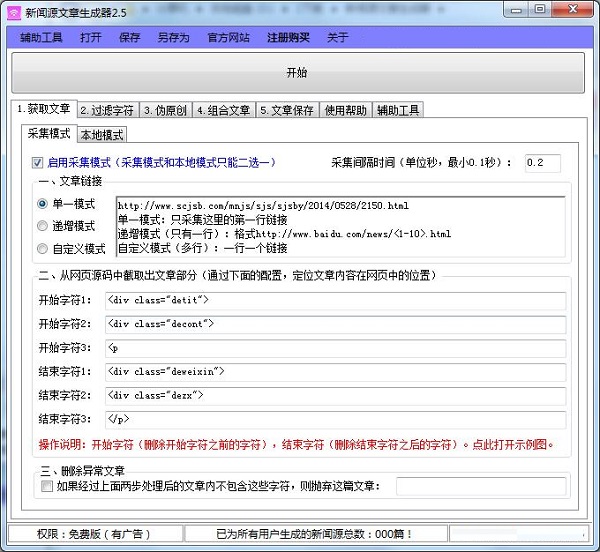Open the 使用帮助 tab
600x552 pixels.
pyautogui.click(x=346, y=111)
